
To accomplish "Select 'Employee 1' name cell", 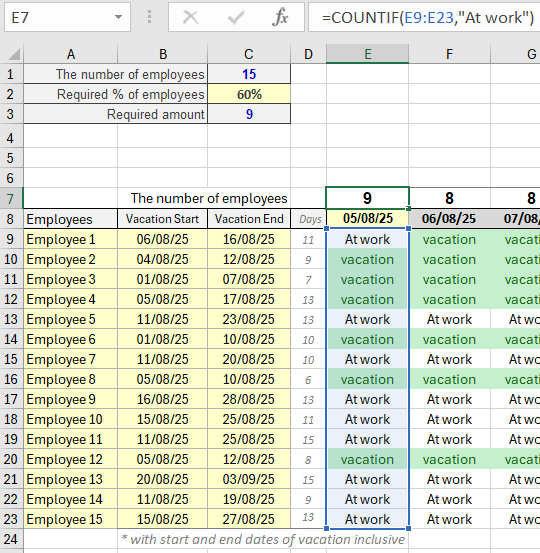I will tap(71, 239).
